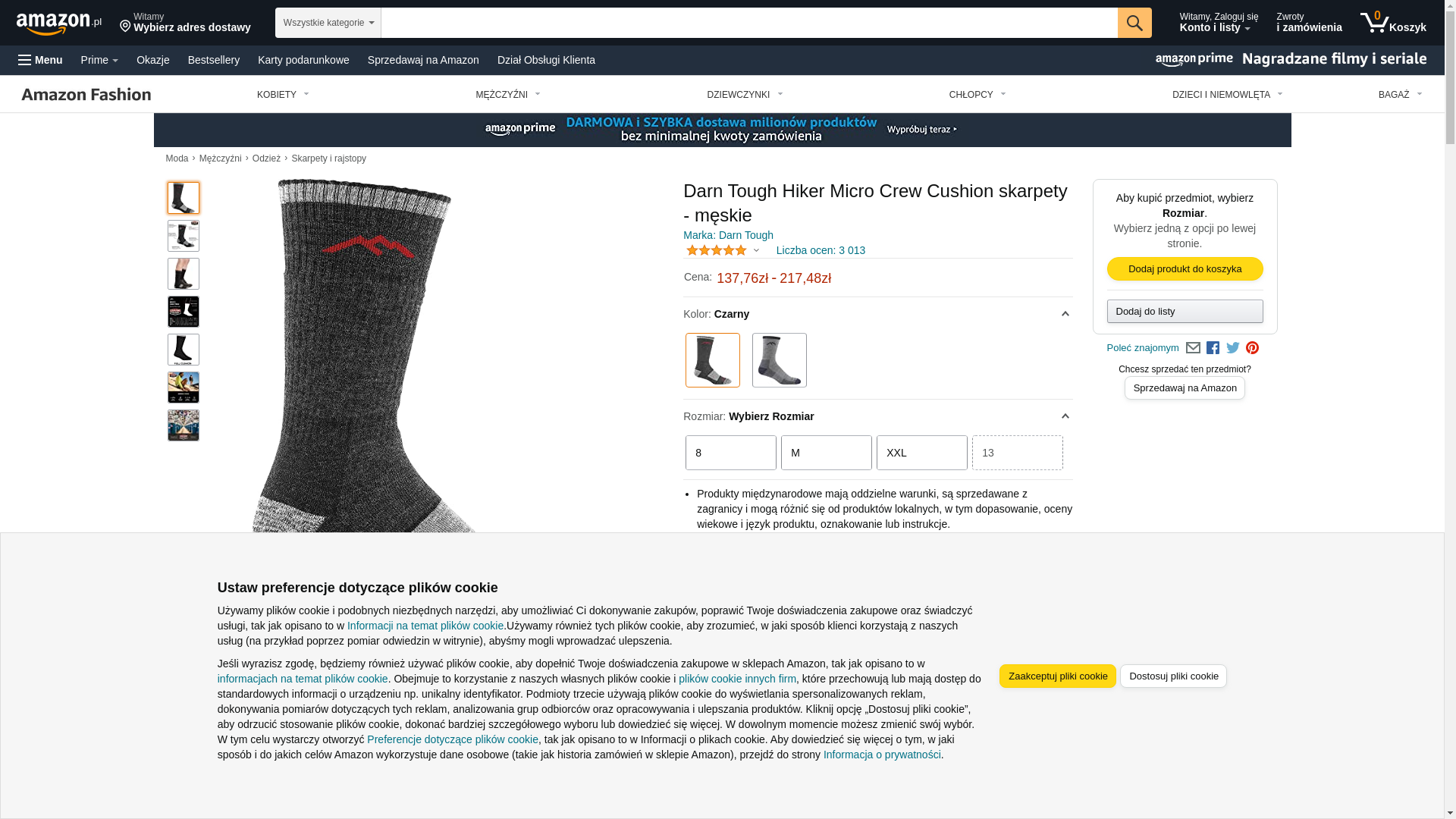Image resolution: width=1456 pixels, height=819 pixels.
Task: Select size M option
Action: tap(827, 453)
